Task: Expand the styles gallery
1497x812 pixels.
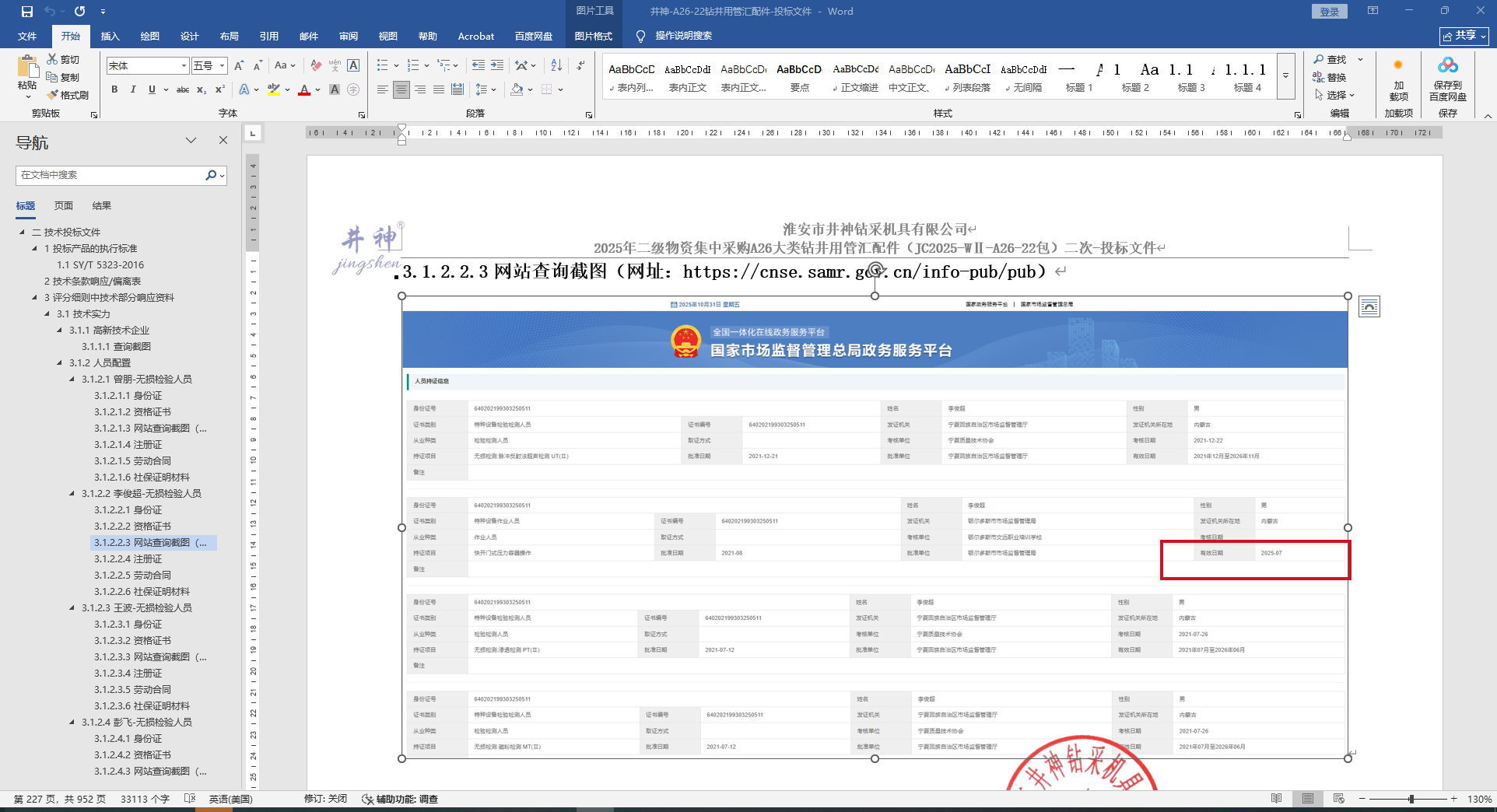Action: pos(1286,76)
